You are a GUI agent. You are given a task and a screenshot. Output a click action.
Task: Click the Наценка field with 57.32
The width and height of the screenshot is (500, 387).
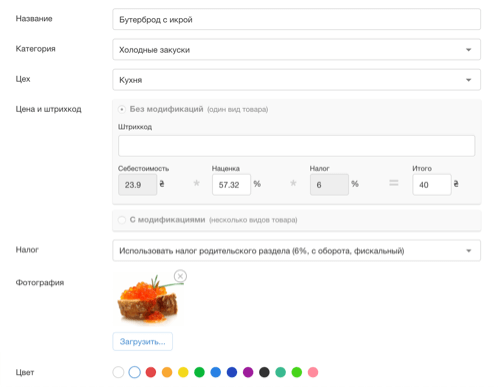click(231, 185)
